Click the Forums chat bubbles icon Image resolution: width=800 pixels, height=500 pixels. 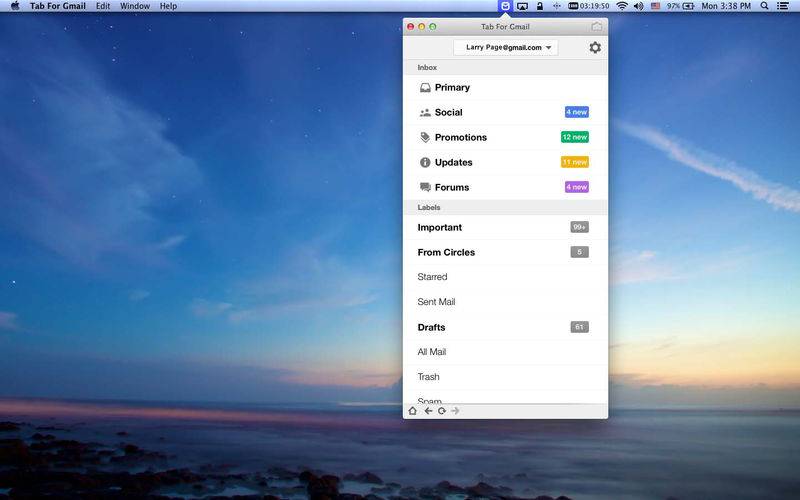[425, 187]
